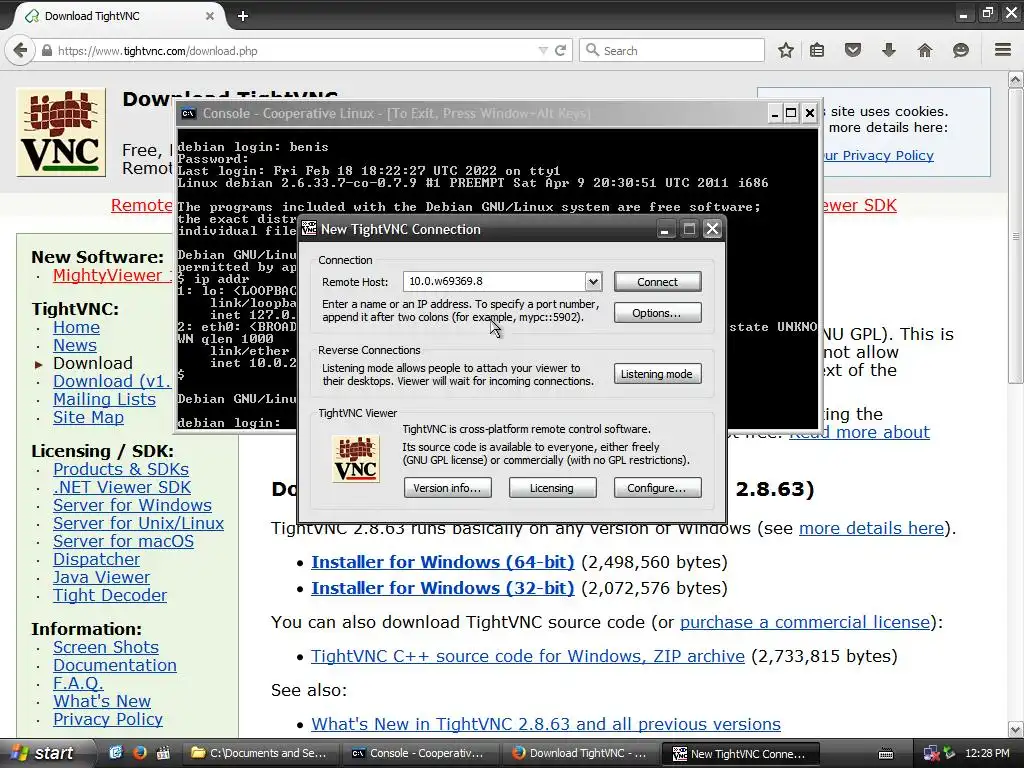
Task: Open the Screen Shots link
Action: [x=106, y=647]
